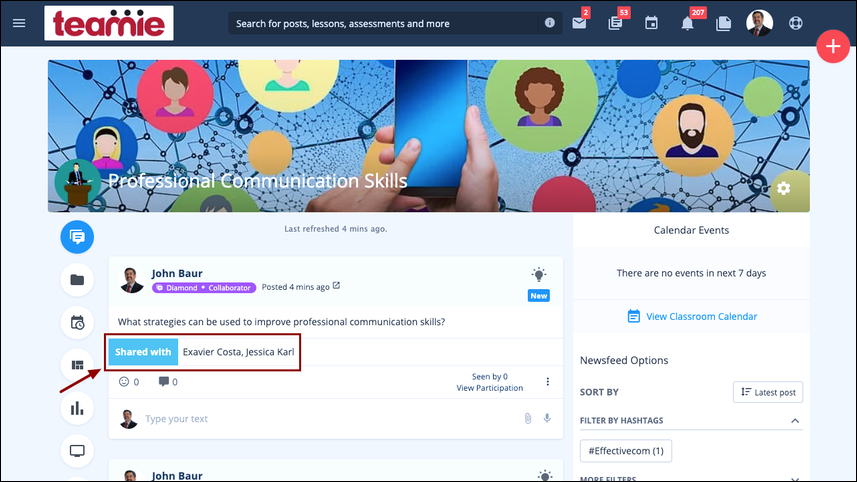The width and height of the screenshot is (857, 482).
Task: Click Exavier Costa, Jessica Karl names
Action: click(238, 352)
